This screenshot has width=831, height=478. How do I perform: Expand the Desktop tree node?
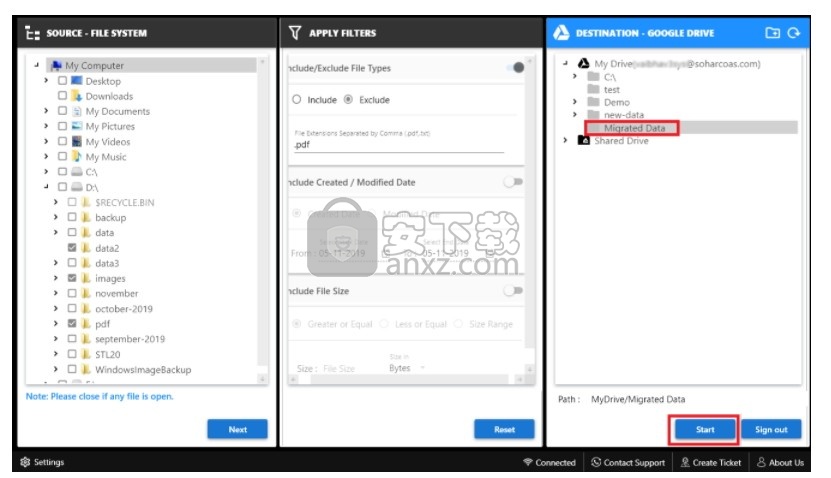[46, 81]
